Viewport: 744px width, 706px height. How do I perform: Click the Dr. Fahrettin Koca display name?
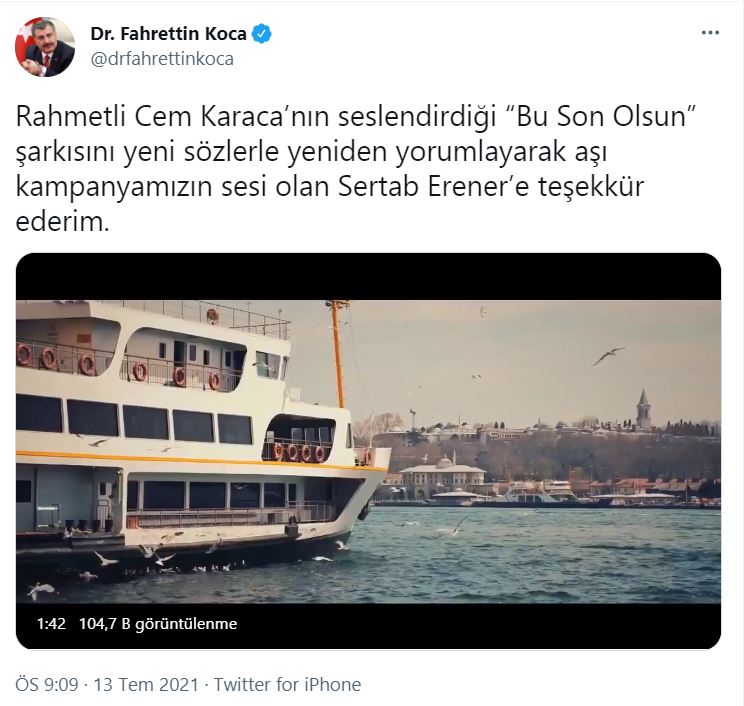click(x=168, y=34)
